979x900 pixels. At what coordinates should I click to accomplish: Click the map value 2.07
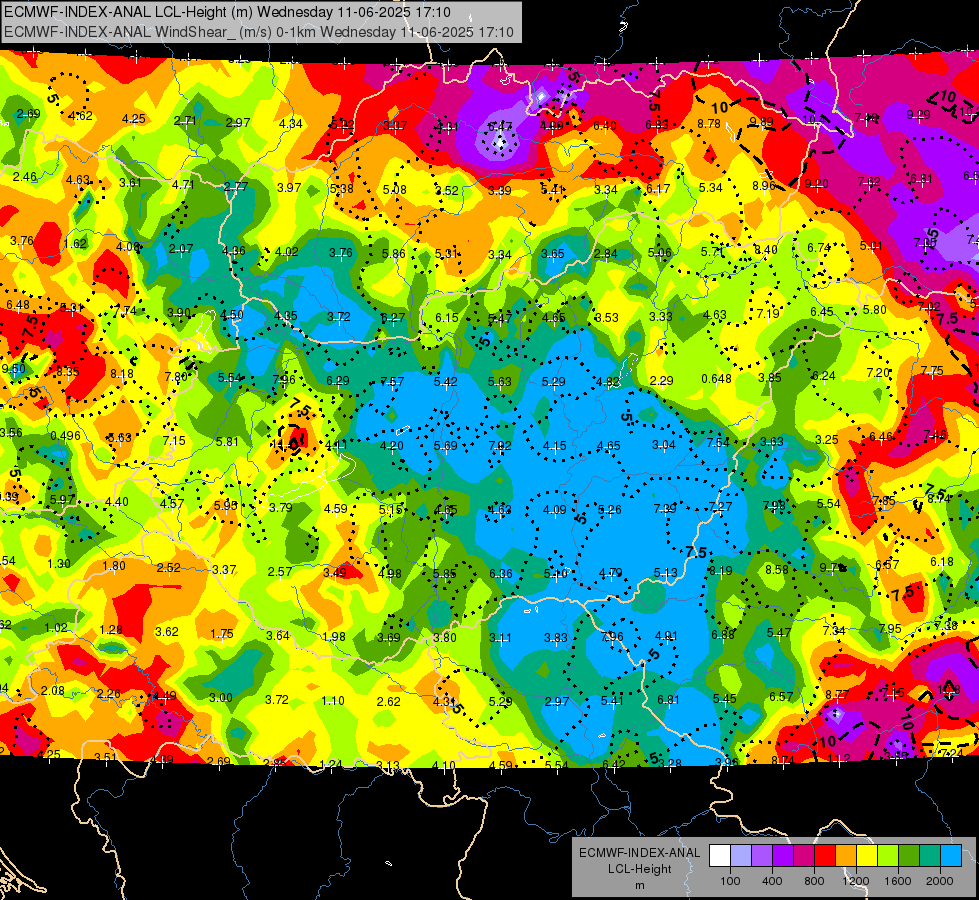point(181,249)
